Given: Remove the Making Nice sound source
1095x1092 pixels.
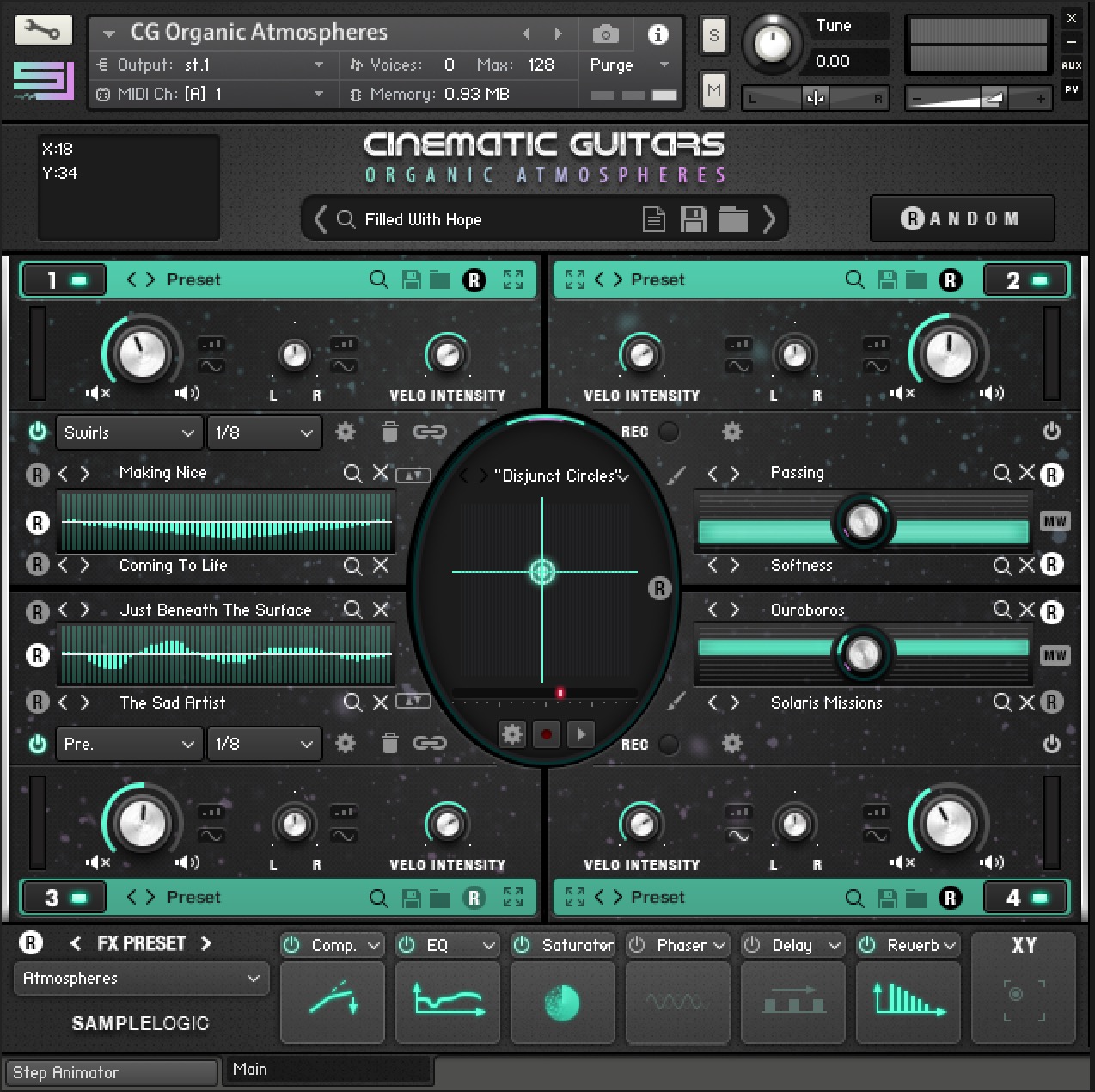Looking at the screenshot, I should tap(381, 472).
